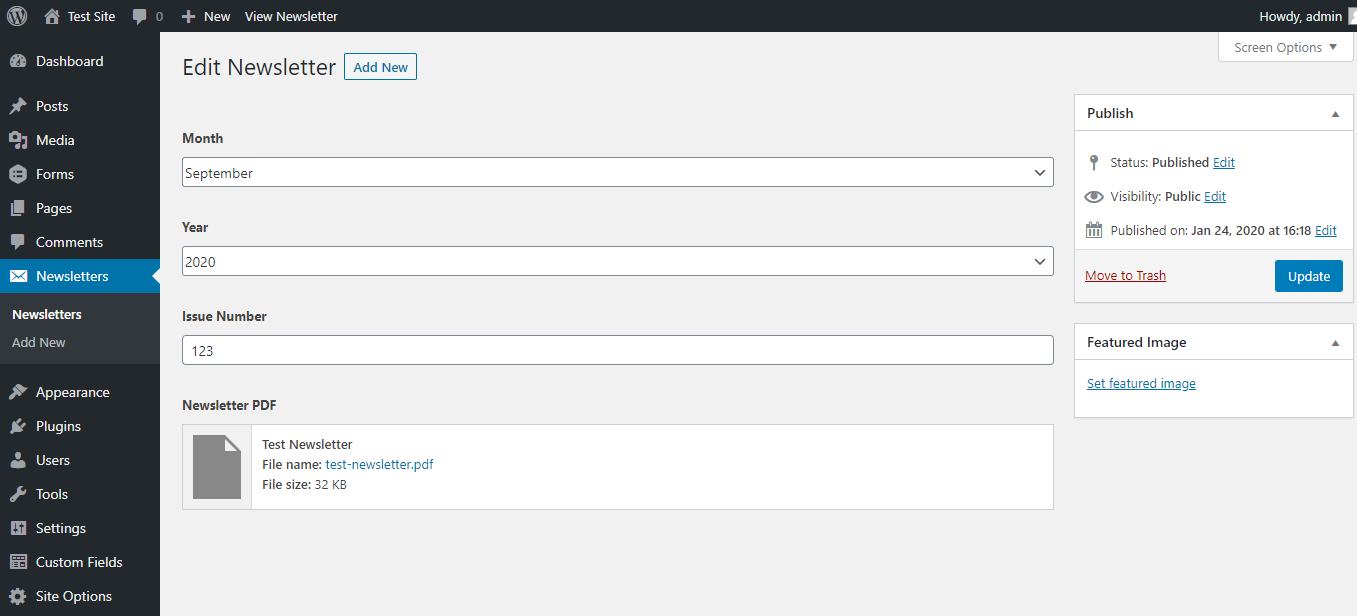The height and width of the screenshot is (616, 1357).
Task: Click the admin avatar in top right
Action: click(x=1352, y=16)
